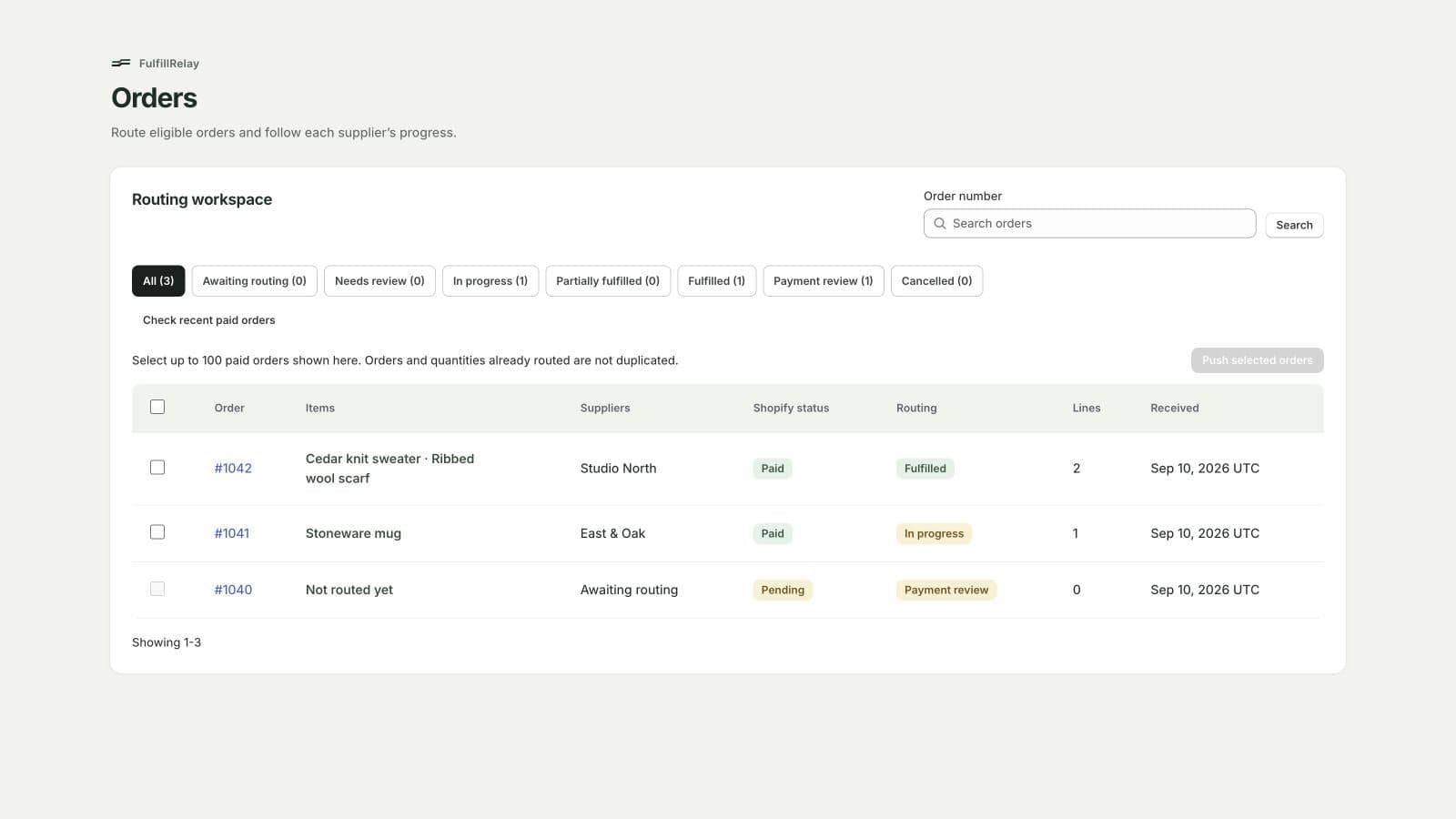Select the Partially fulfilled (0) tab

point(608,281)
